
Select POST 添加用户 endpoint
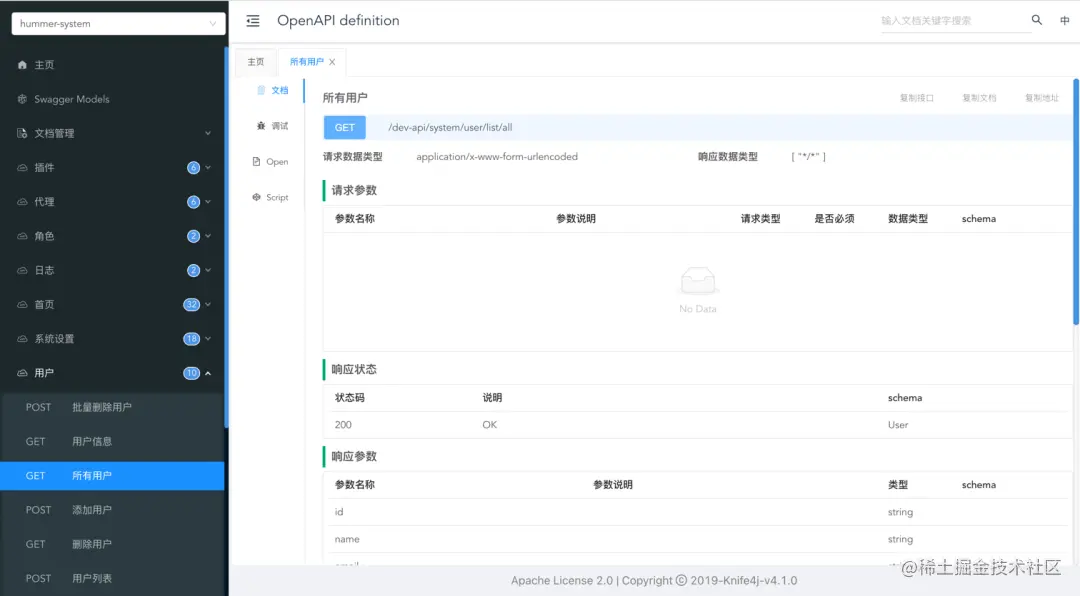(112, 510)
